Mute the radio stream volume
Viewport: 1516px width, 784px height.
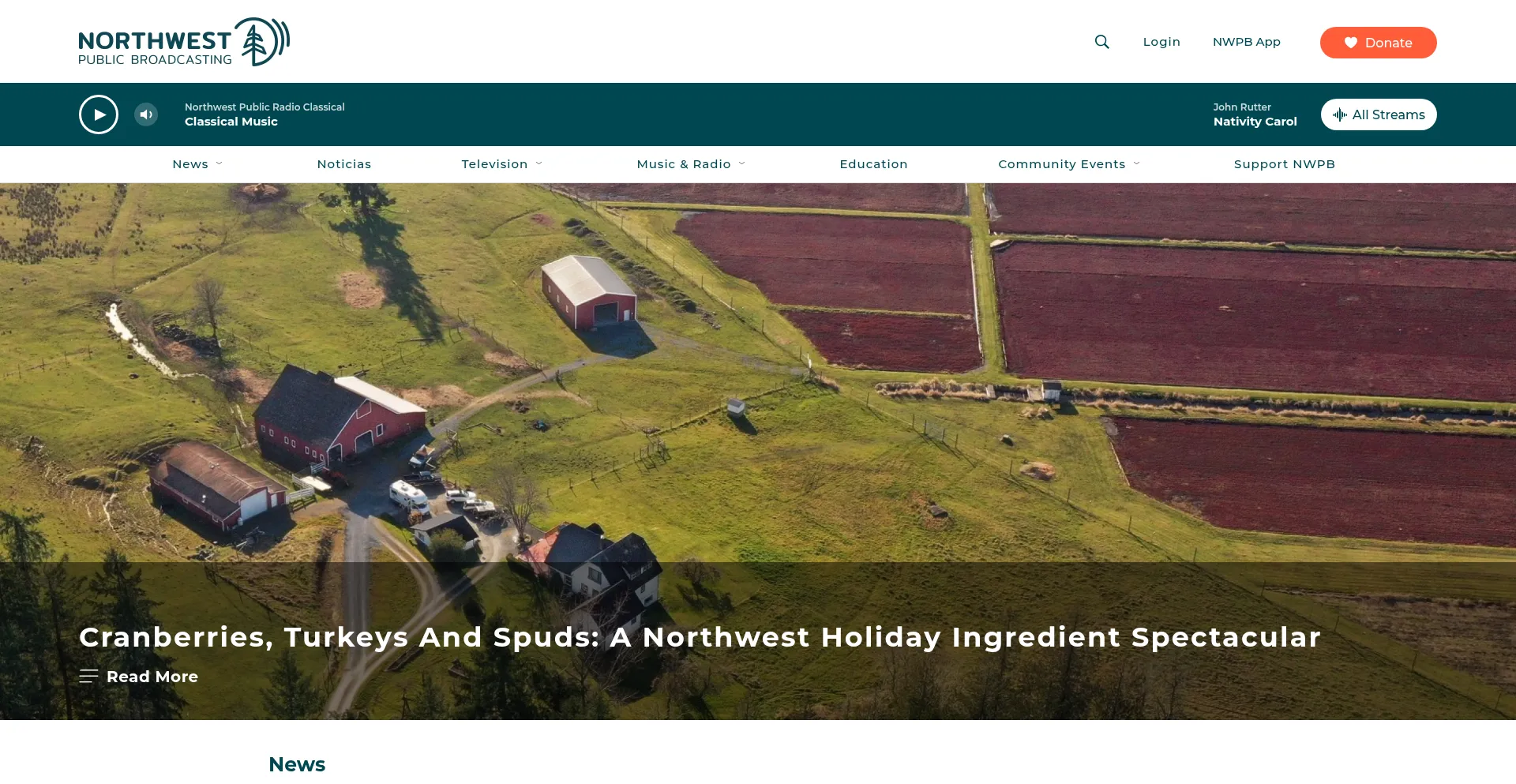tap(146, 114)
